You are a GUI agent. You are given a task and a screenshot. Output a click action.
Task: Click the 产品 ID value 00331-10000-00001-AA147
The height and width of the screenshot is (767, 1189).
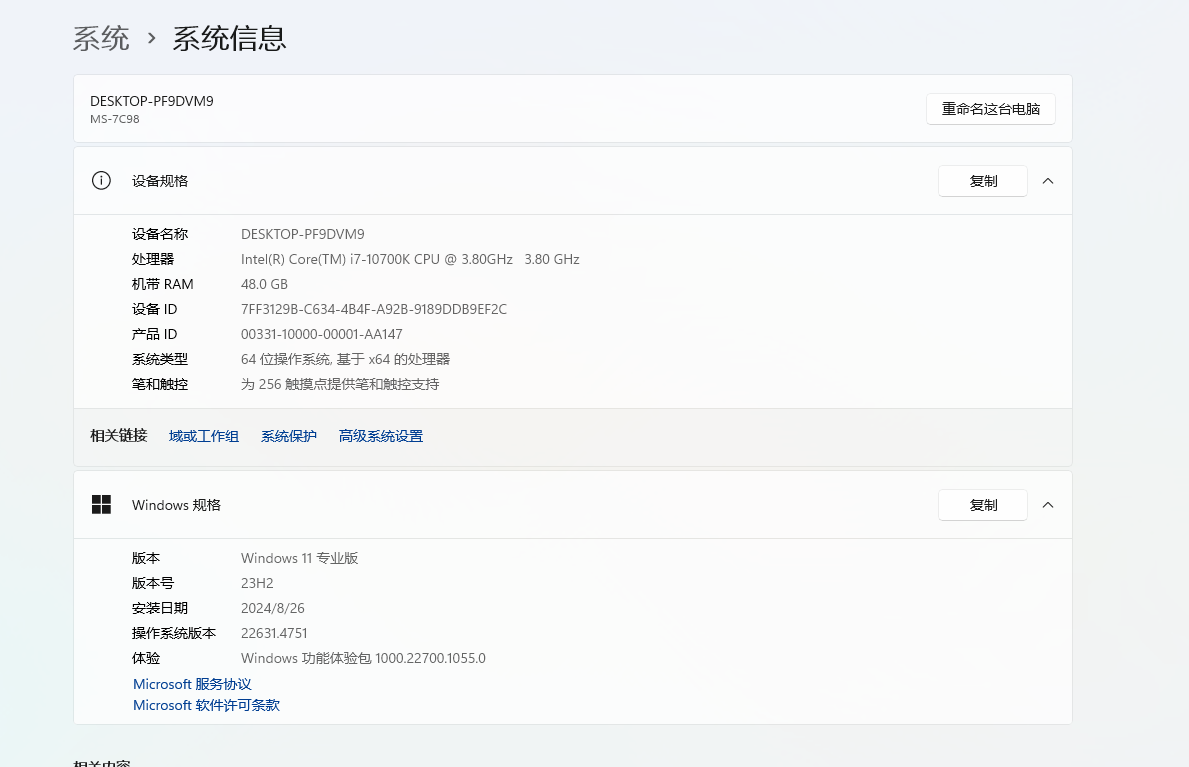[322, 334]
